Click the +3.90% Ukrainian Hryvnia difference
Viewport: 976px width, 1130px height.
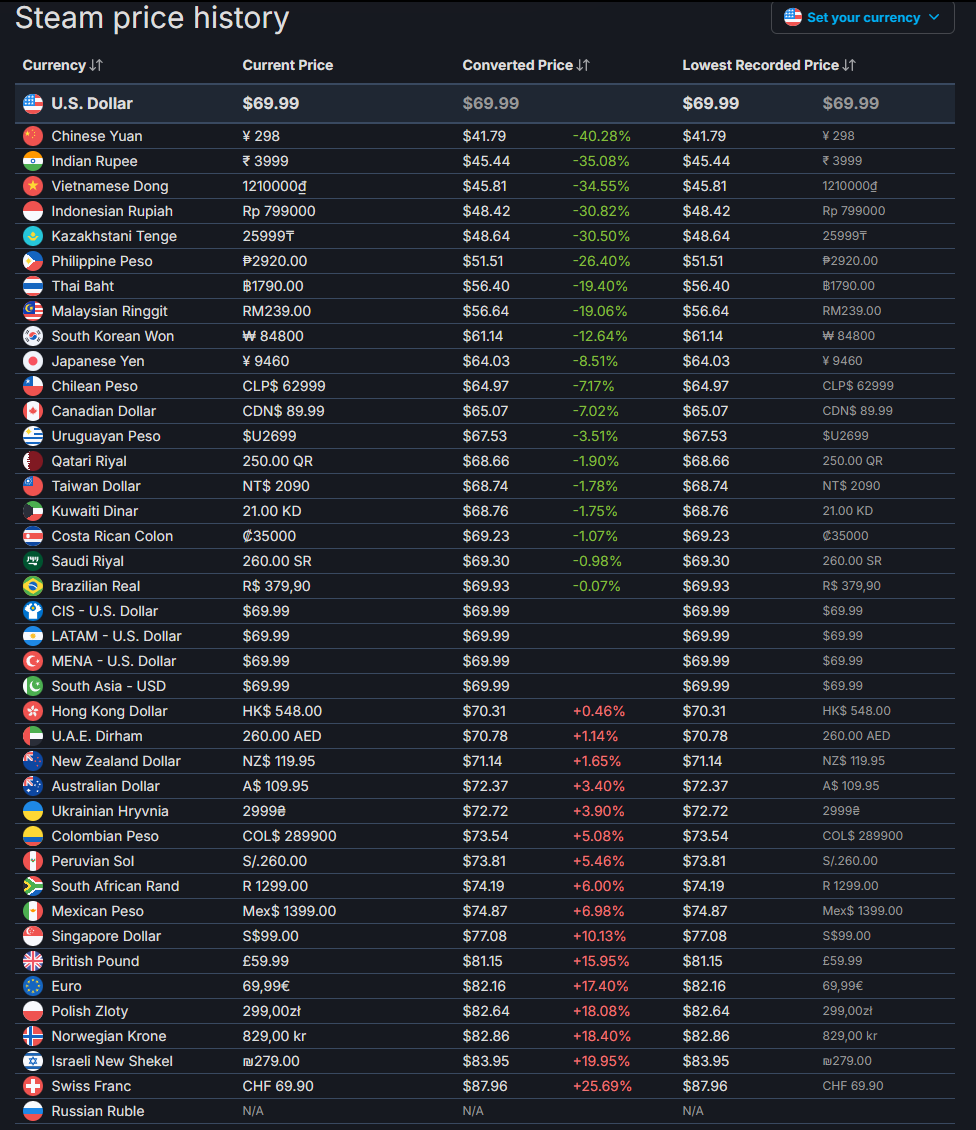coord(598,811)
